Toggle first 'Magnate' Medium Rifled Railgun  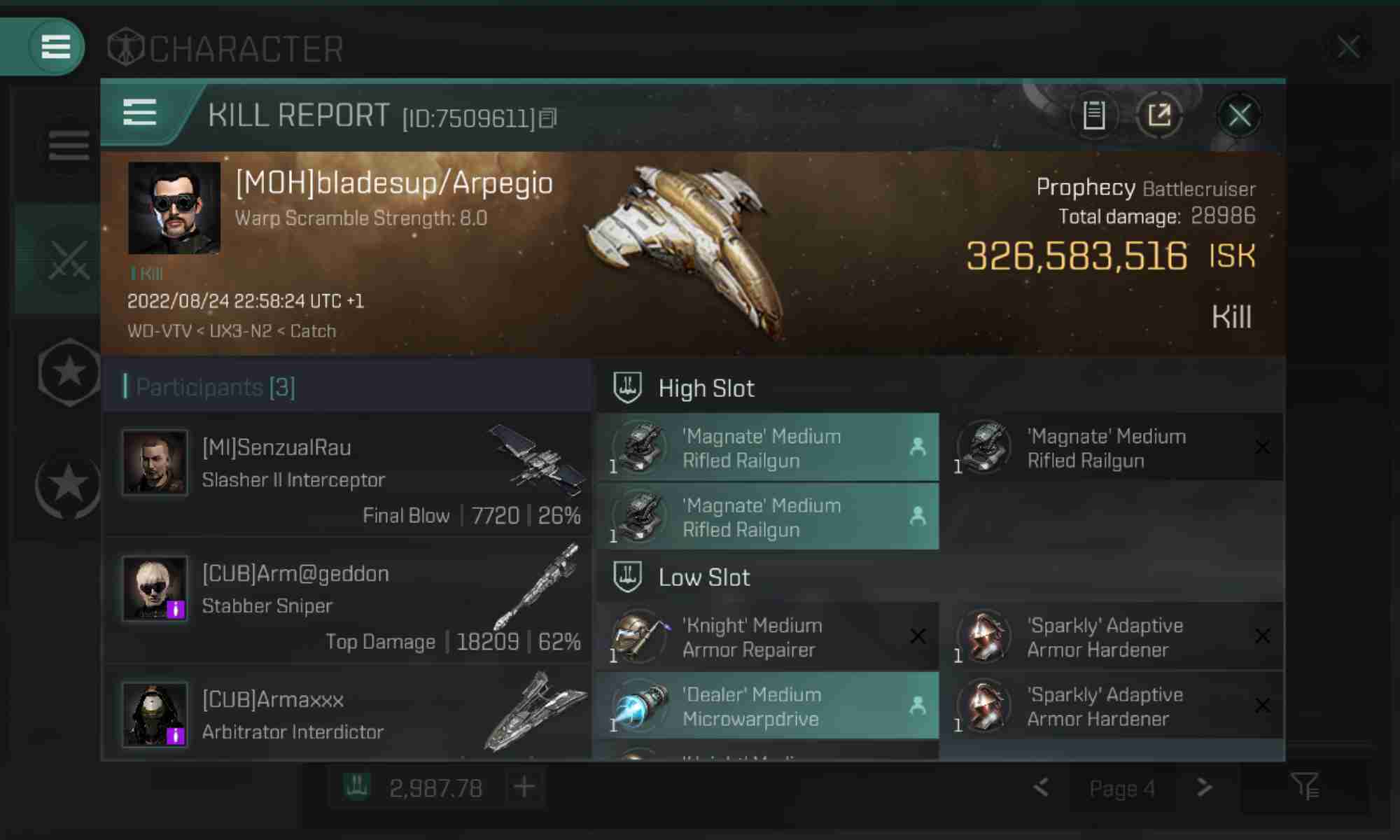[767, 447]
